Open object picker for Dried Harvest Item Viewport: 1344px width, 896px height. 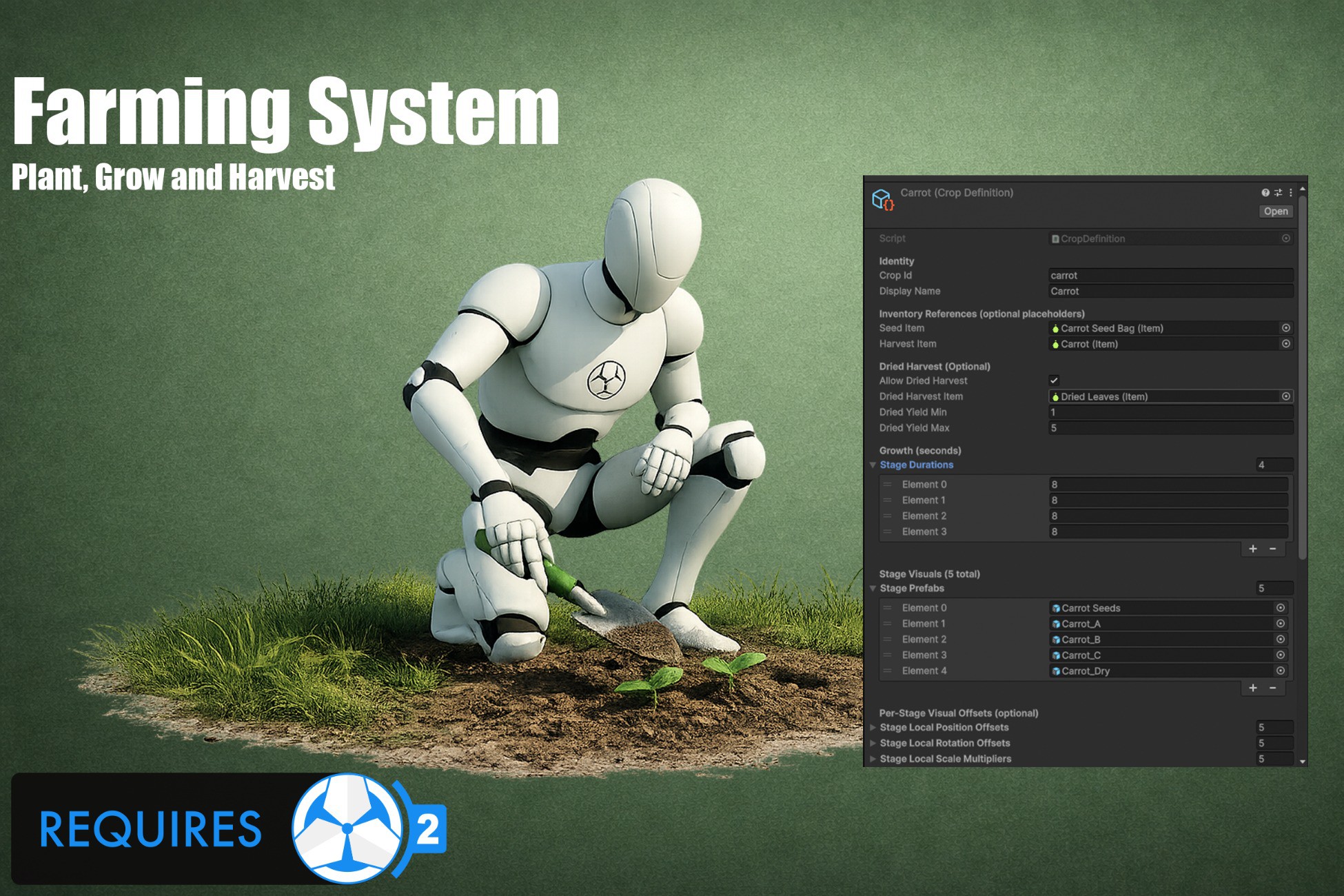tap(1285, 396)
